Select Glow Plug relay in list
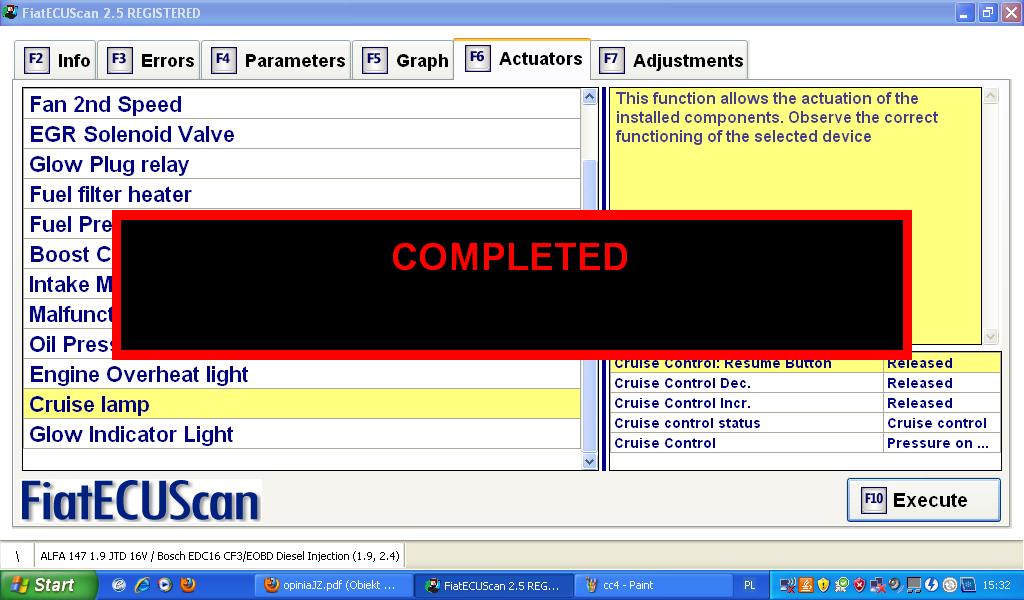 [x=302, y=165]
